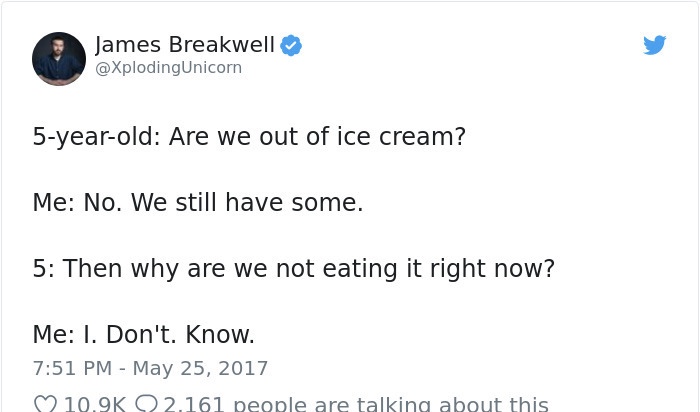Click the line "No. We still have some."
Screen dimensions: 700x412
(x=223, y=202)
